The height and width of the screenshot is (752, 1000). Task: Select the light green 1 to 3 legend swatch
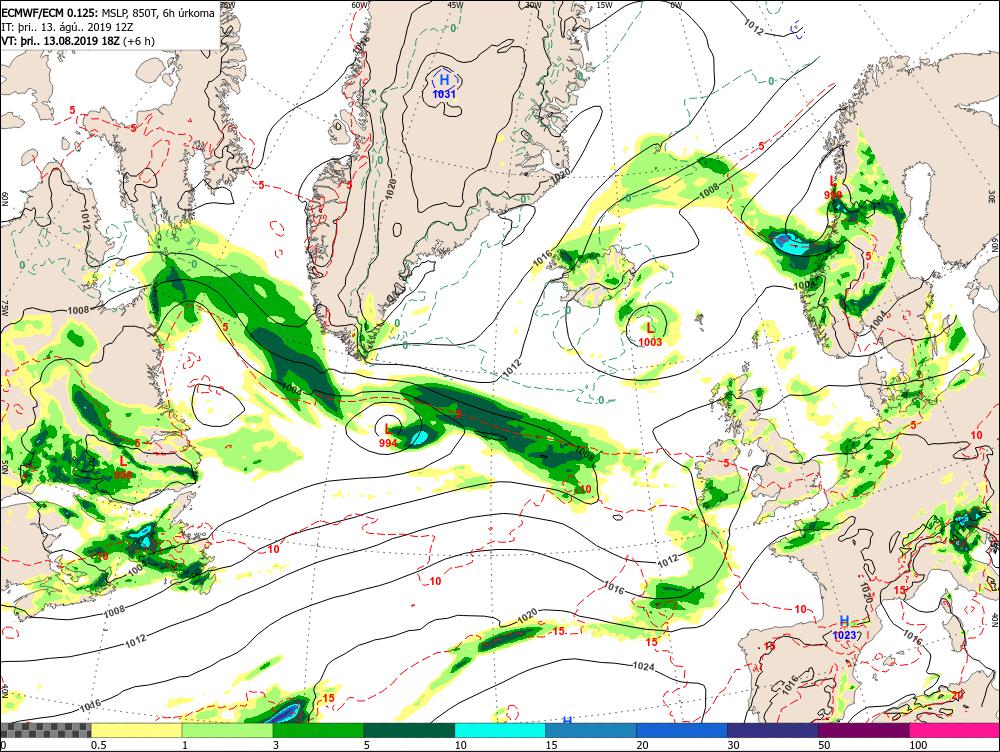click(x=227, y=730)
